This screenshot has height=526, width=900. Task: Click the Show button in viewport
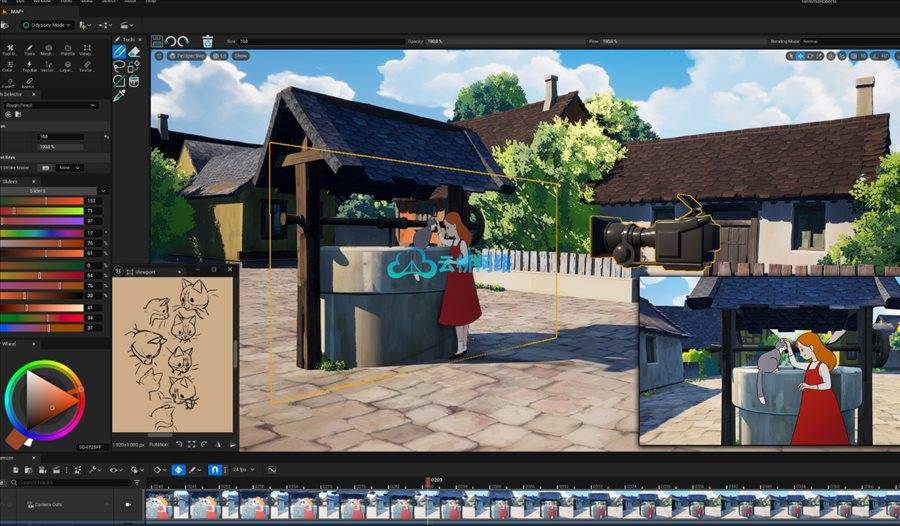(x=240, y=56)
